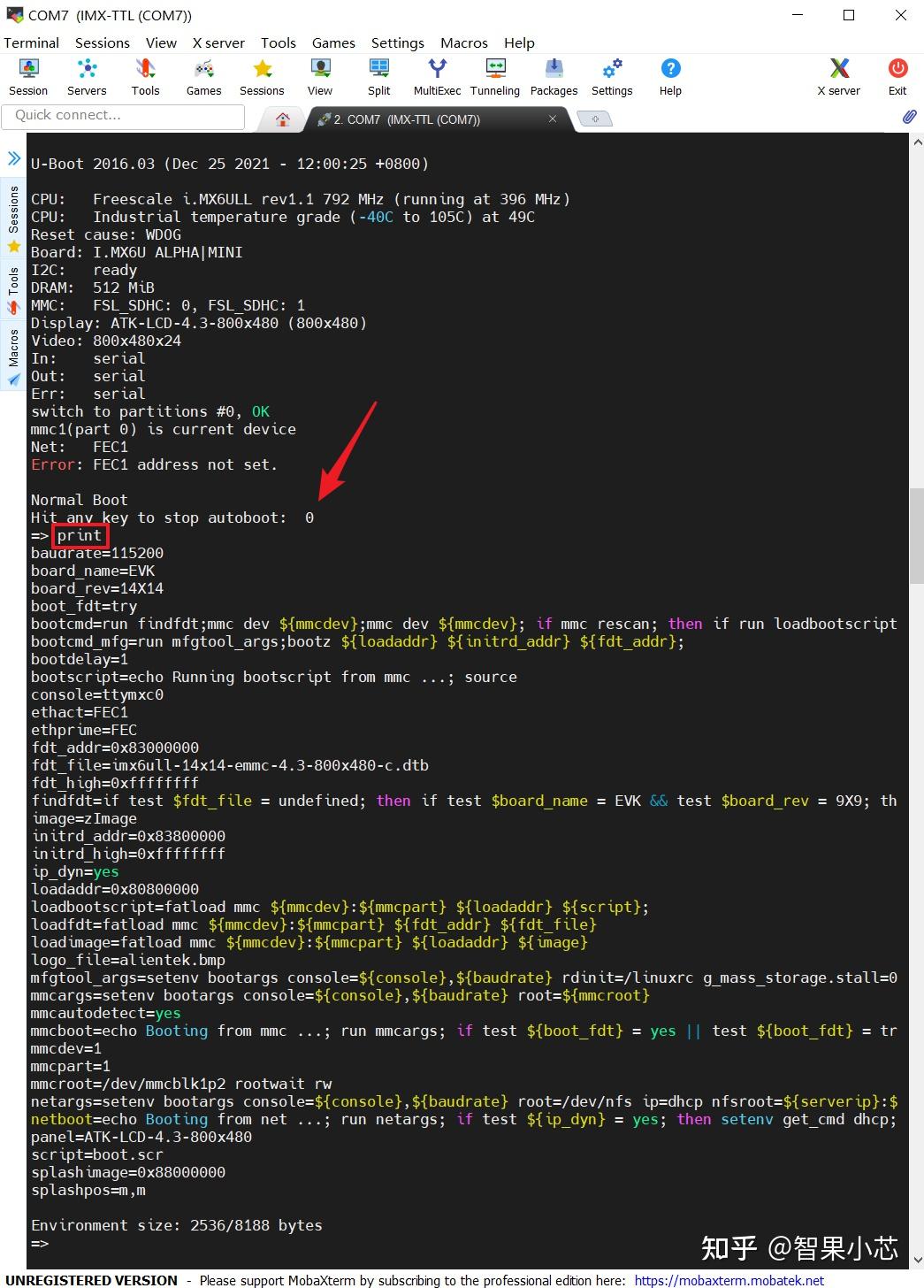924x1288 pixels.
Task: Open the Servers toolbar icon
Action: click(x=87, y=77)
